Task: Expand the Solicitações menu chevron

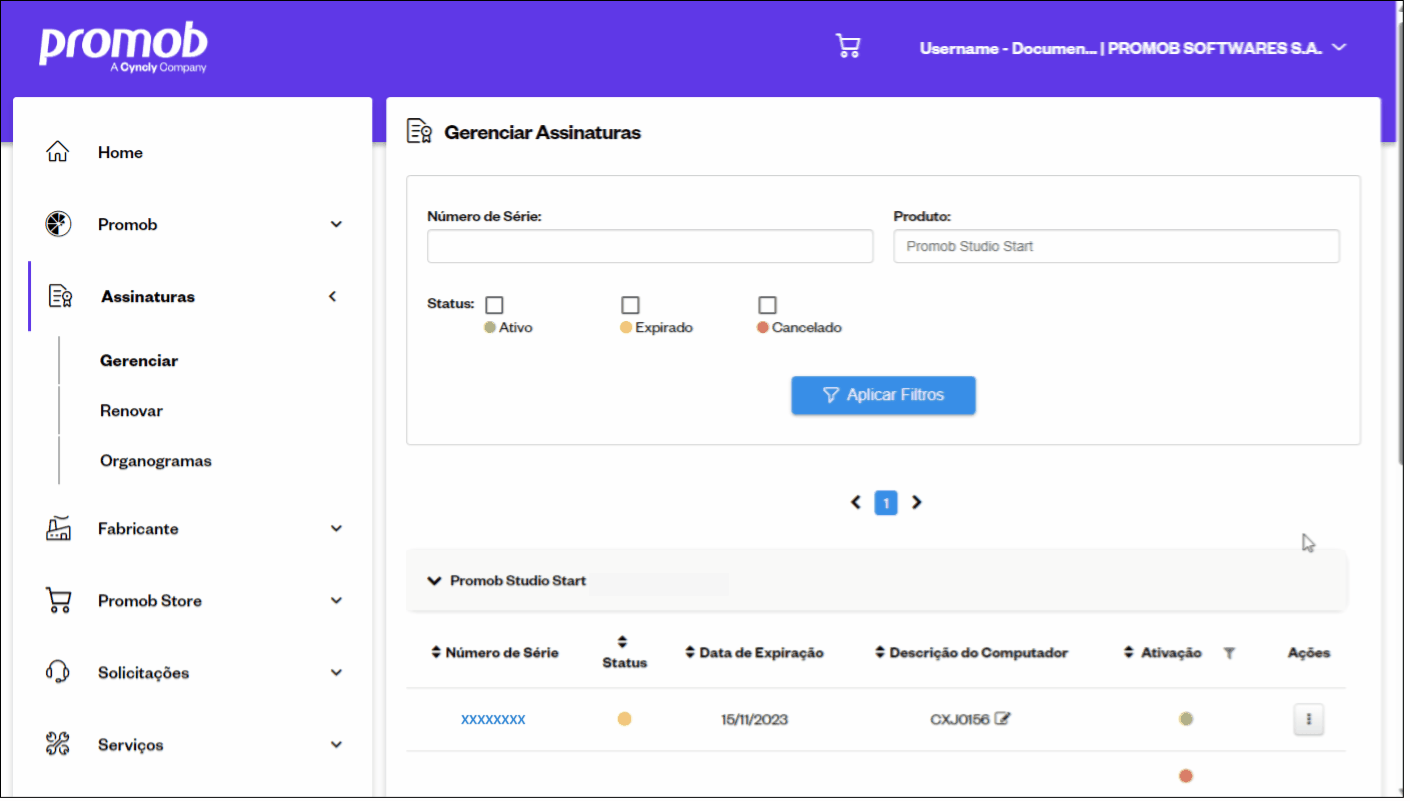Action: pos(336,672)
